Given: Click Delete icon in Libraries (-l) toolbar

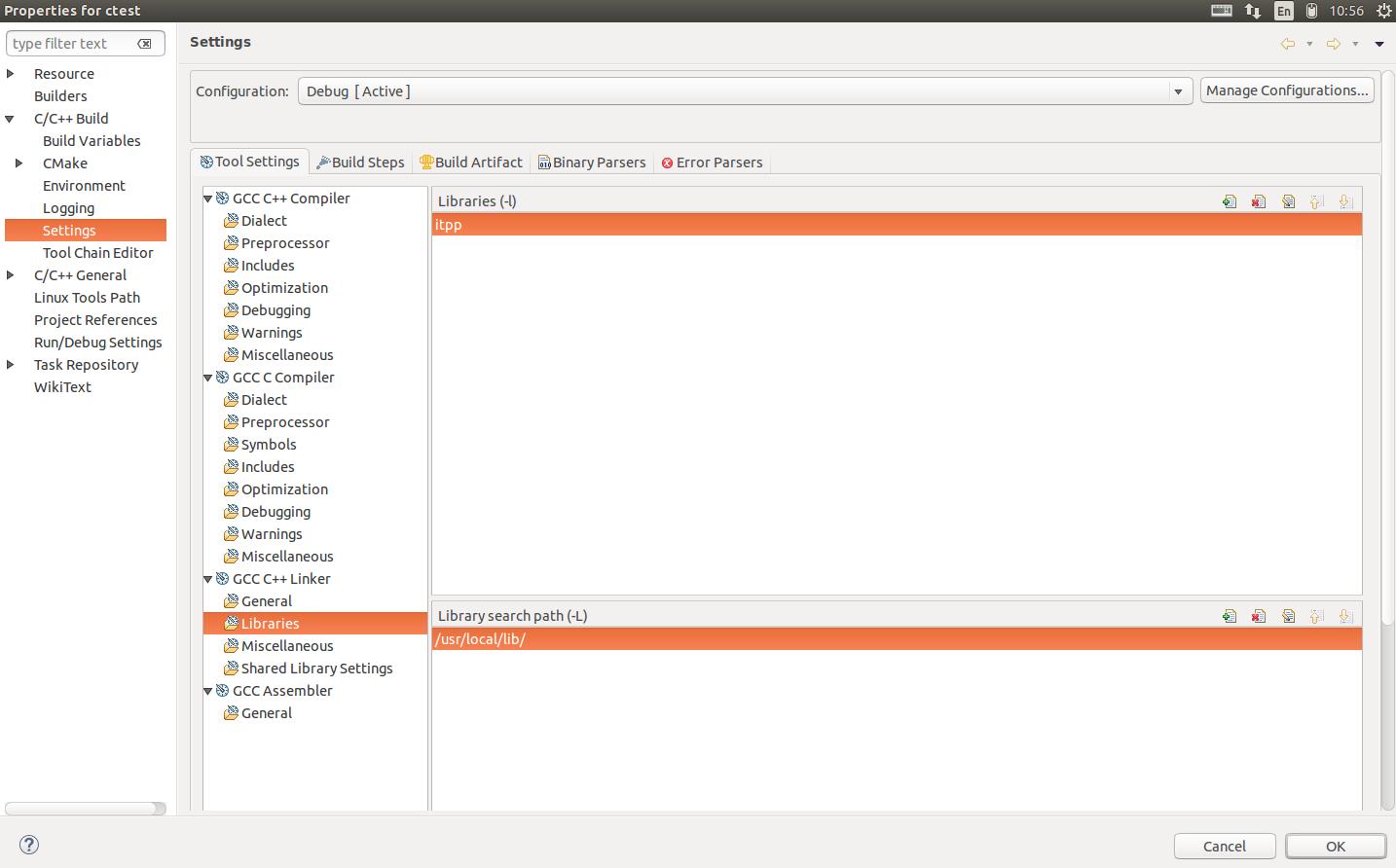Looking at the screenshot, I should pos(1259,201).
